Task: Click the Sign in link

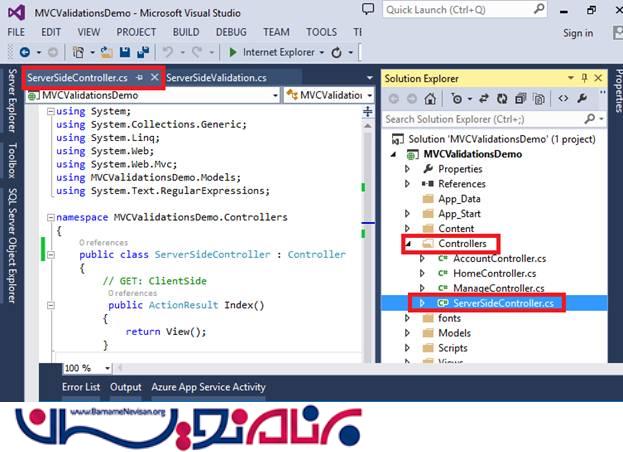Action: tap(577, 33)
